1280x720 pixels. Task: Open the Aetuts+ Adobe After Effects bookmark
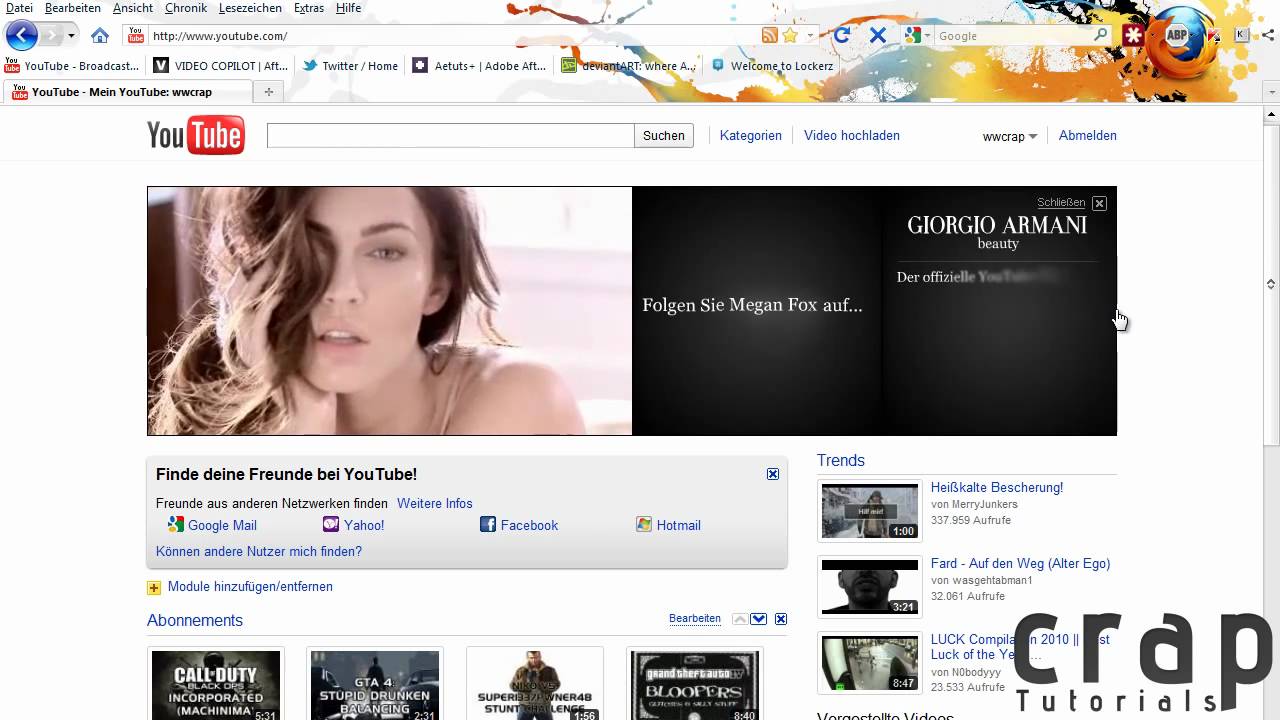480,66
